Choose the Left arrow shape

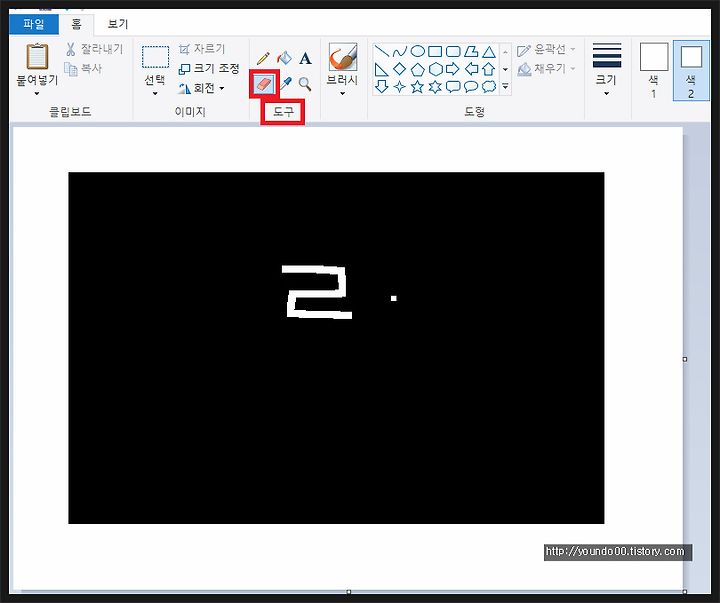[x=471, y=69]
